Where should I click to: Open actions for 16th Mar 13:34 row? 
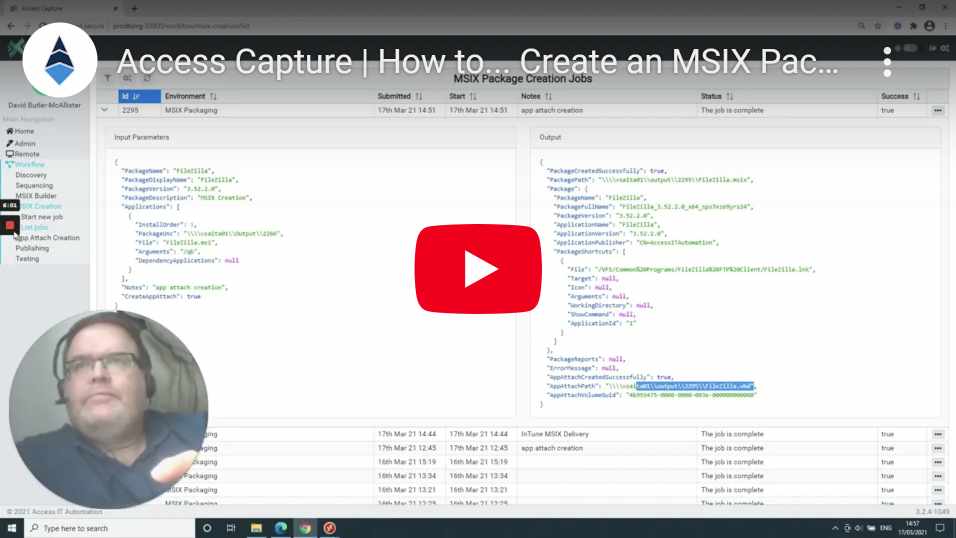[938, 476]
